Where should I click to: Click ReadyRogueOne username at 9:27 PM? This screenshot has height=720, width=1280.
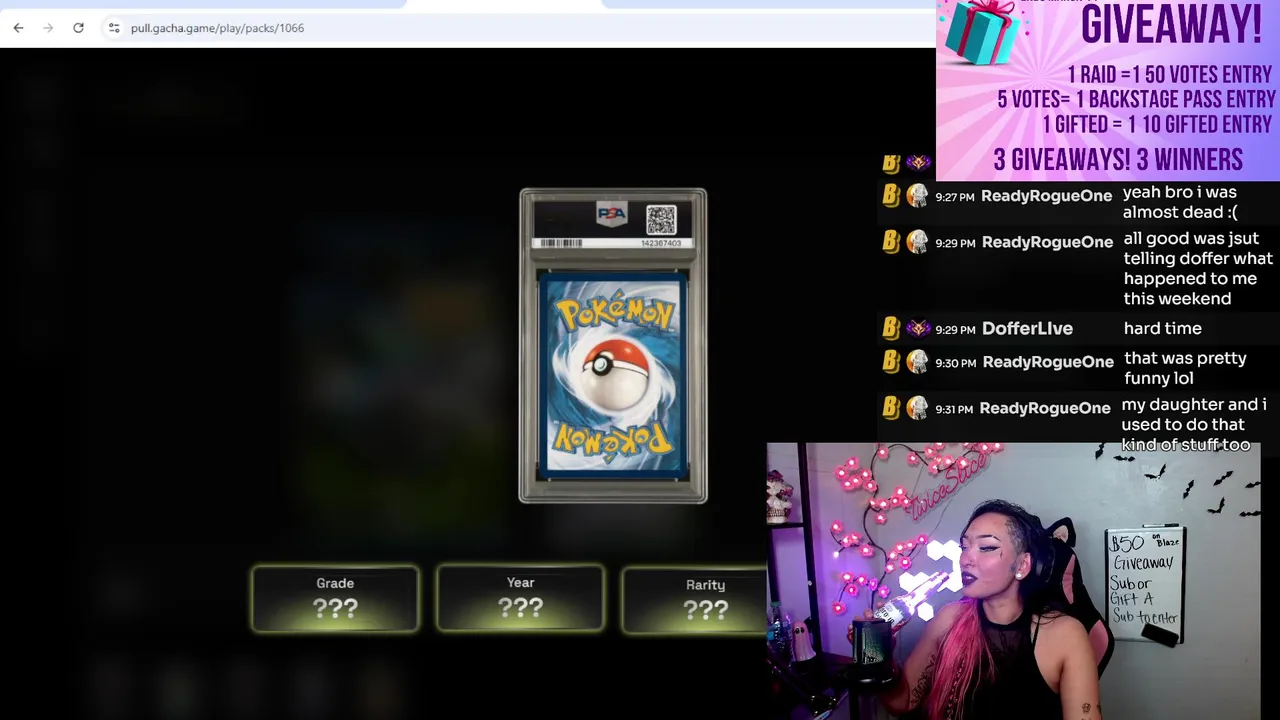1046,196
